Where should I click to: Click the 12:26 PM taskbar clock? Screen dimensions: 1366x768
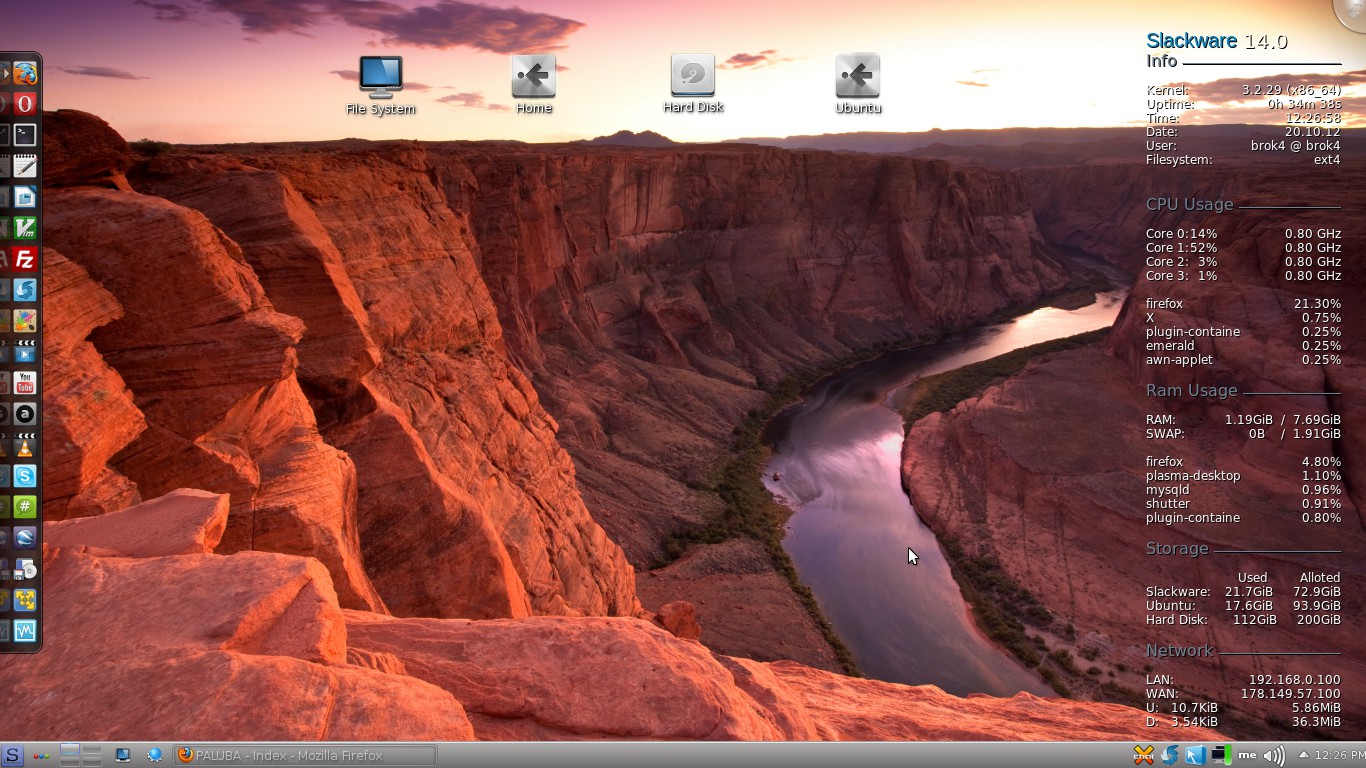point(1339,755)
